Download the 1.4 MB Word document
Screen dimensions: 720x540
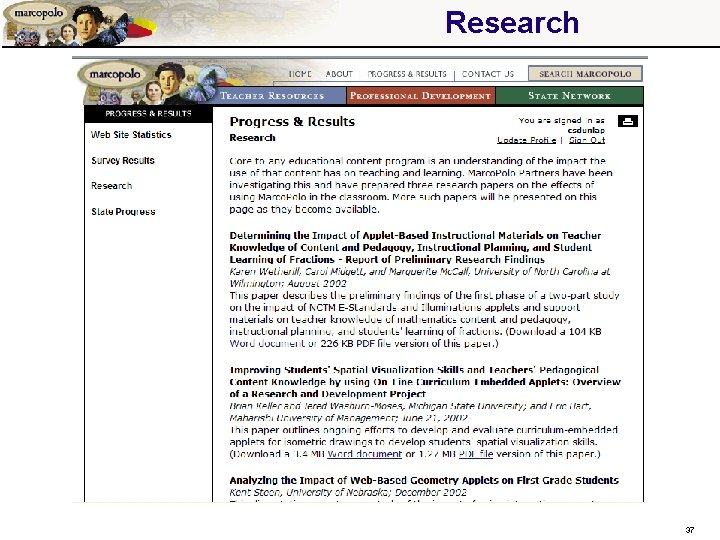click(365, 454)
